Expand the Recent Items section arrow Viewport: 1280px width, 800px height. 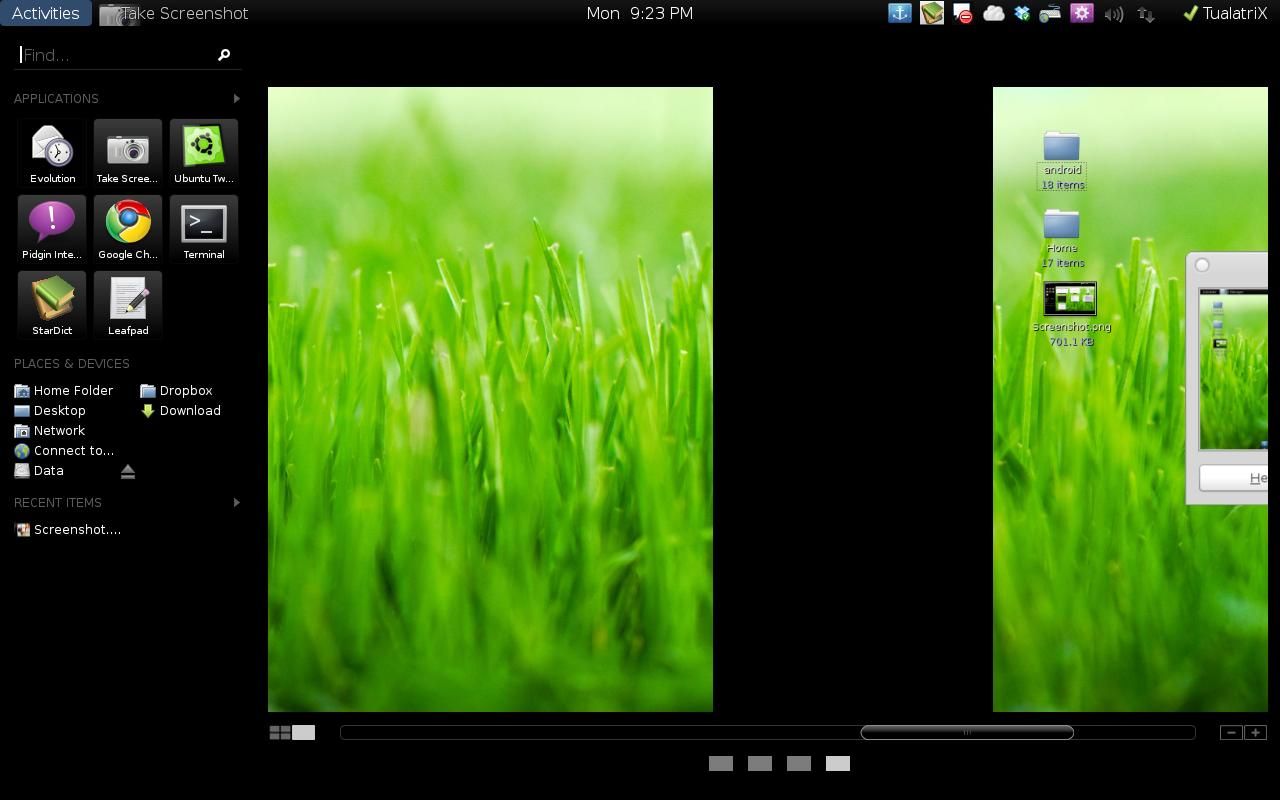236,502
